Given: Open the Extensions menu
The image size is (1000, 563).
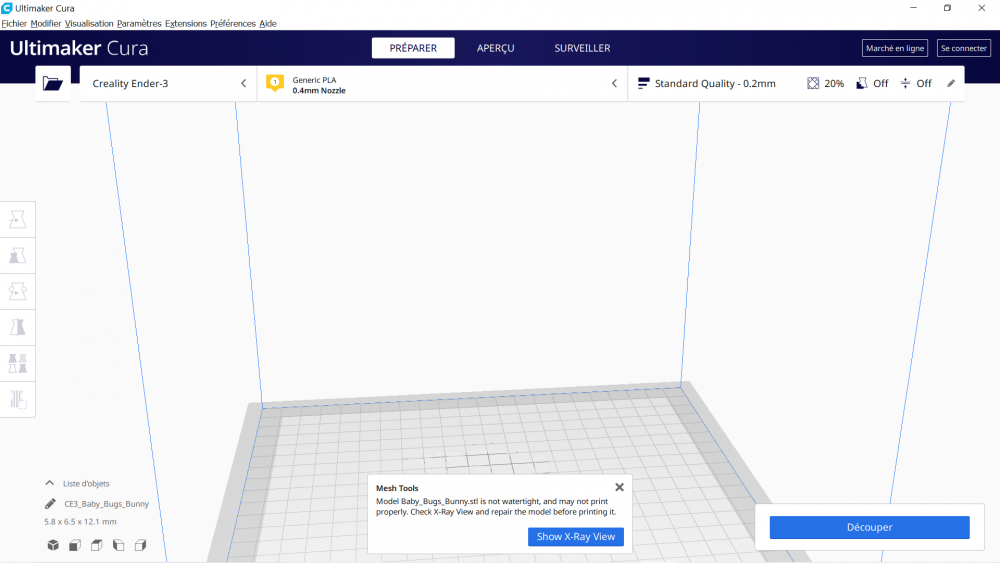Looking at the screenshot, I should coord(186,24).
